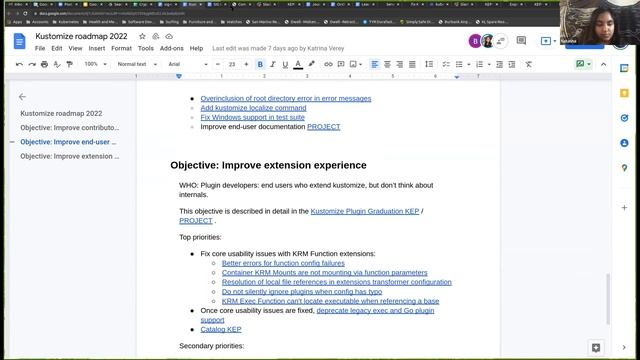Open the Edit menu
640x360 pixels.
57,48
